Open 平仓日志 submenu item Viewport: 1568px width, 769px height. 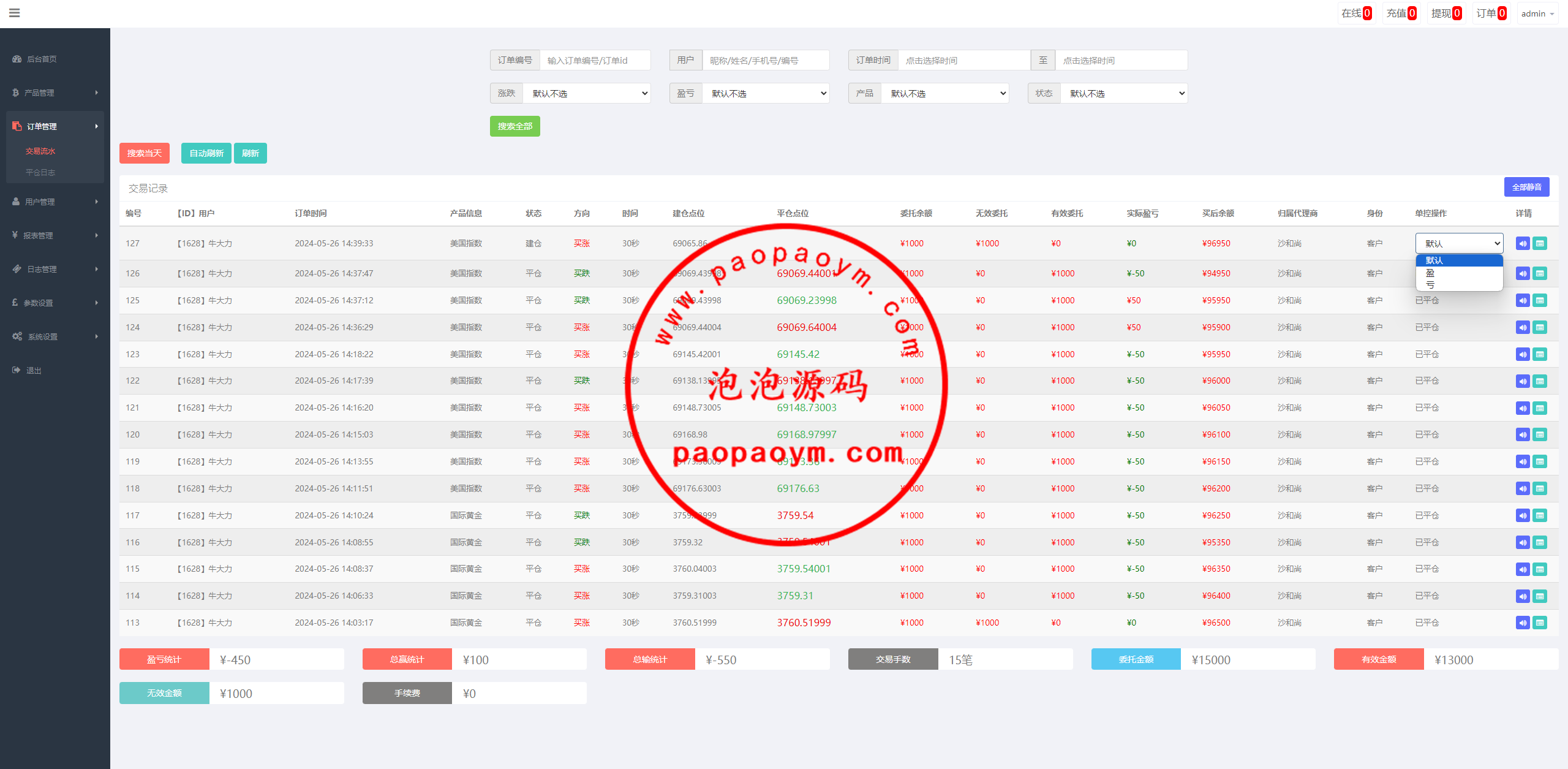click(40, 173)
